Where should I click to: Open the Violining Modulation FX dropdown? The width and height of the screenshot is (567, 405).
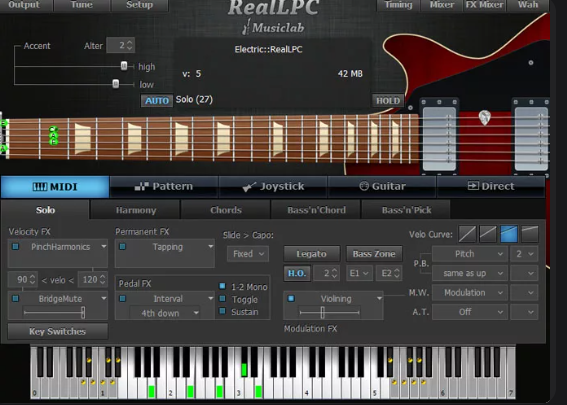(x=379, y=299)
